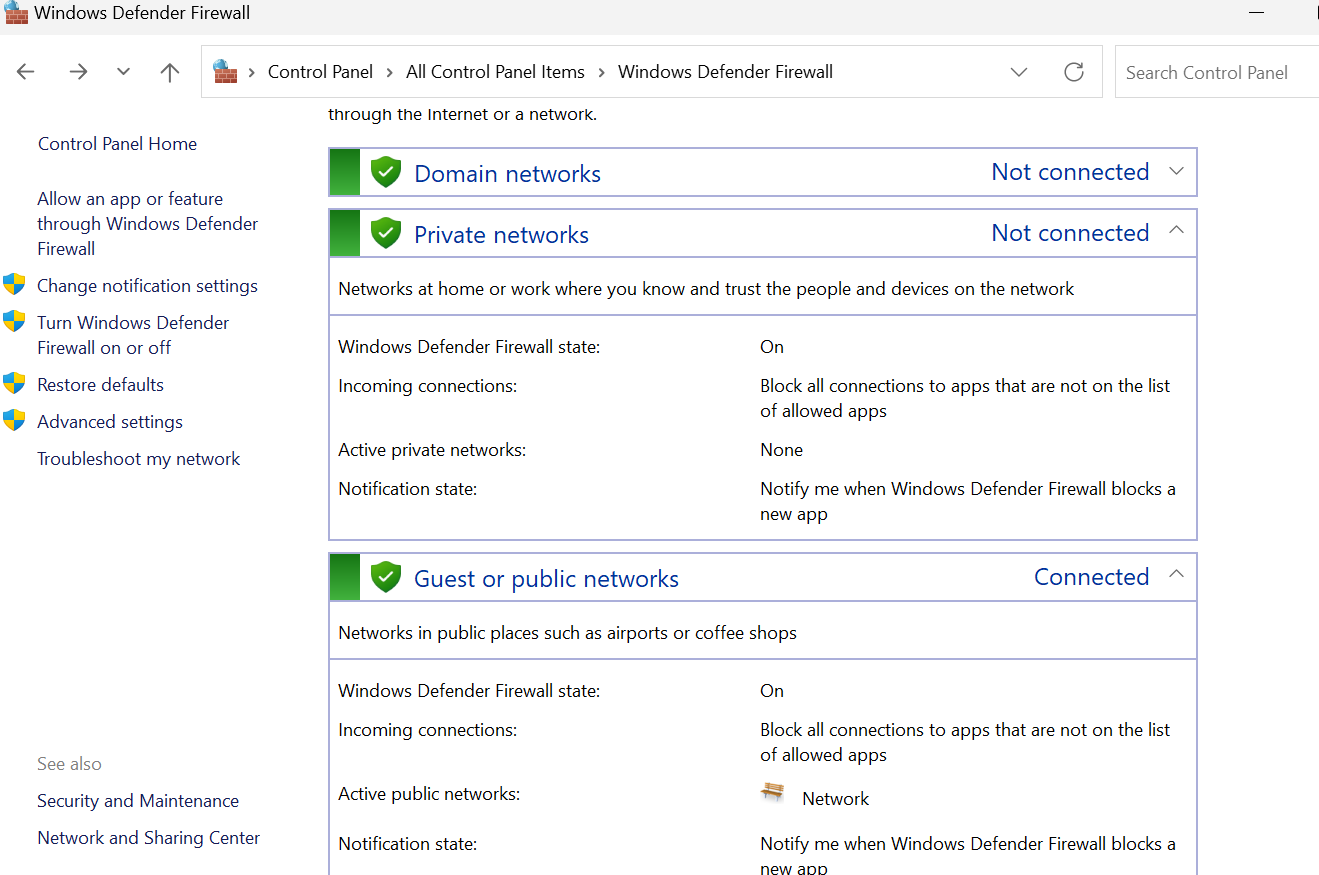1319x875 pixels.
Task: Click Restore defaults link
Action: pos(100,385)
